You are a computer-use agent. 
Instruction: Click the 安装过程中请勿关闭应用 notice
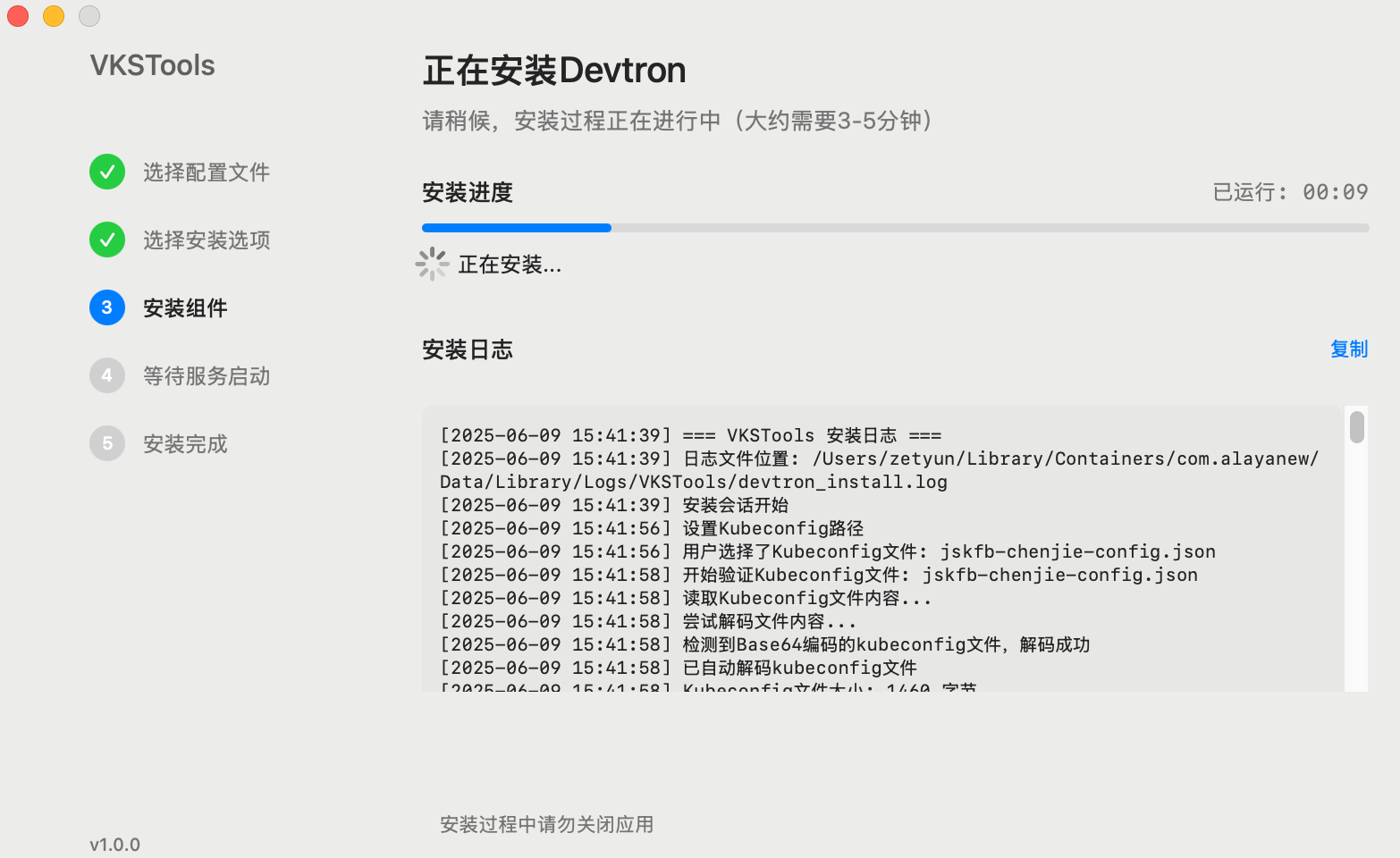546,825
